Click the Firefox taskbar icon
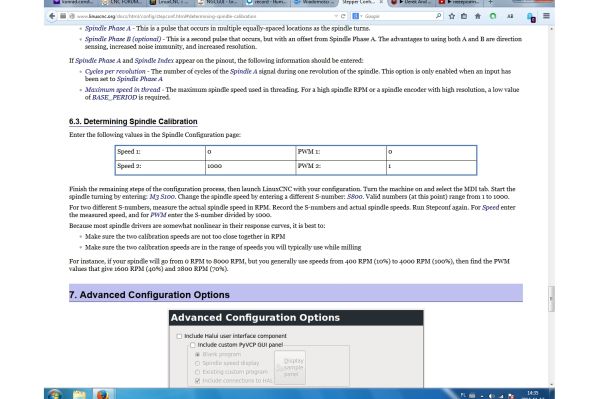599x399 pixels. (x=102, y=394)
